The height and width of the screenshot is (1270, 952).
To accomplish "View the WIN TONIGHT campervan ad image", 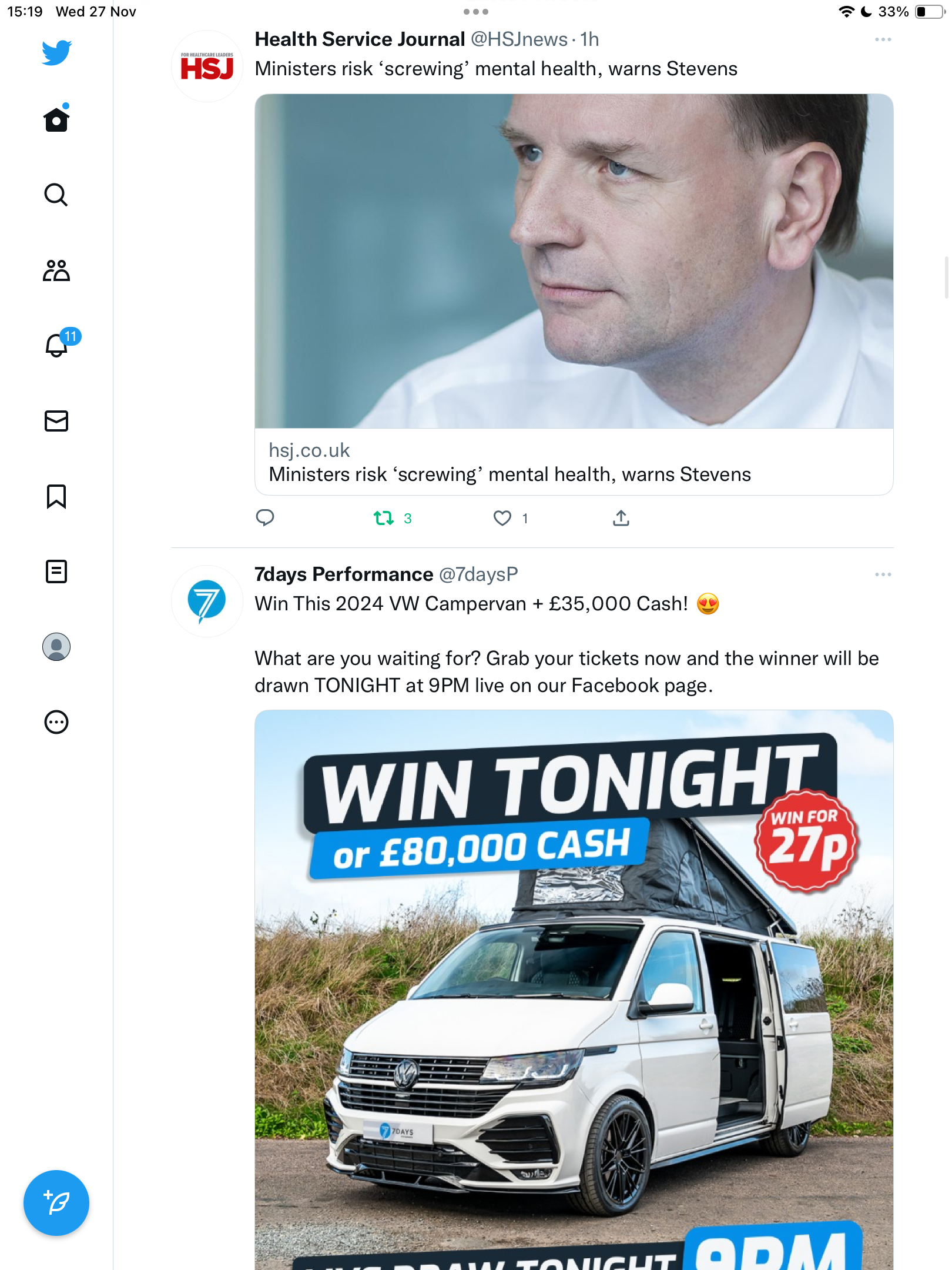I will [x=574, y=990].
